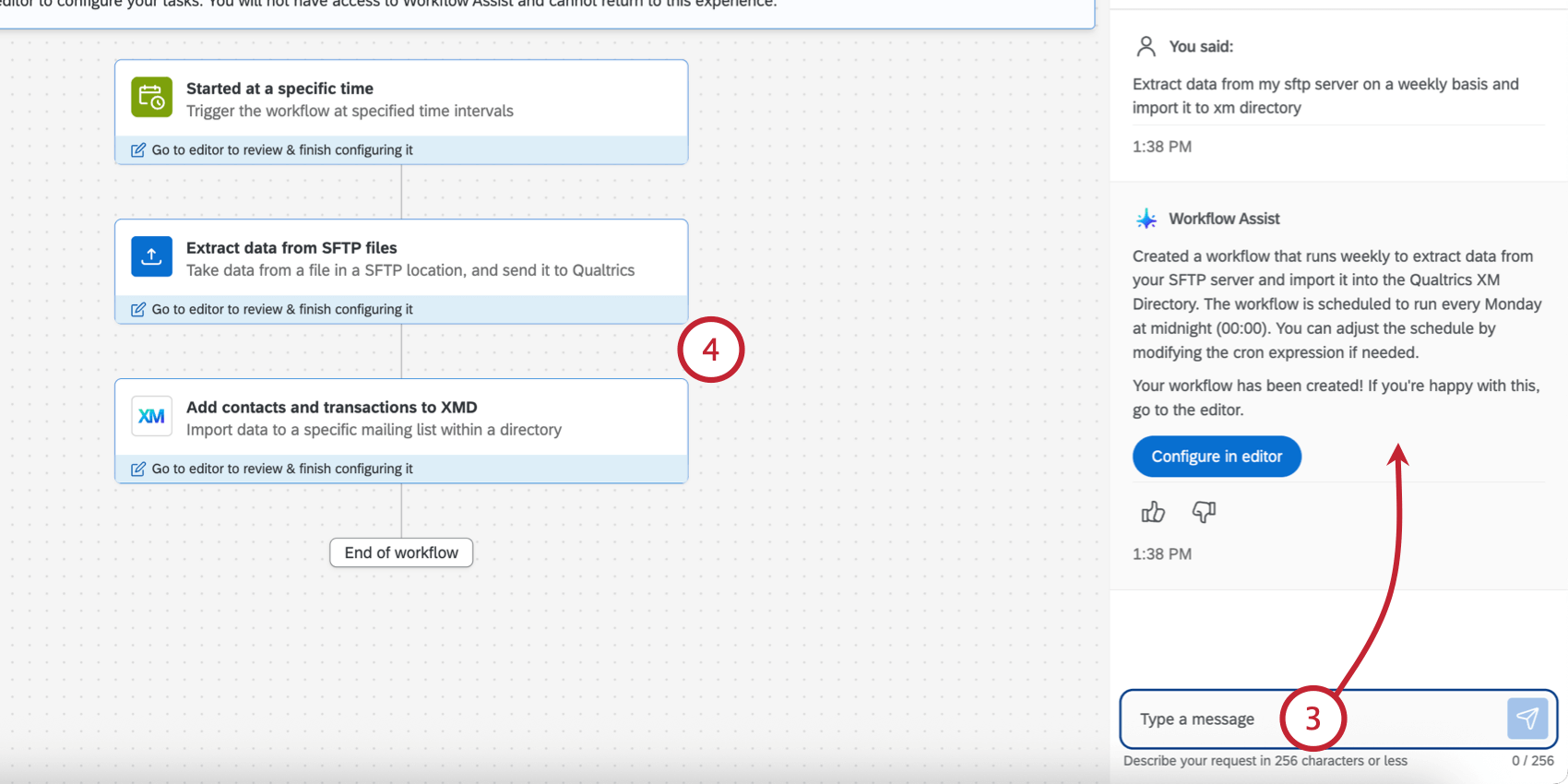Go to editor link in Add contacts to XMD card
This screenshot has width=1568, height=784.
point(282,469)
